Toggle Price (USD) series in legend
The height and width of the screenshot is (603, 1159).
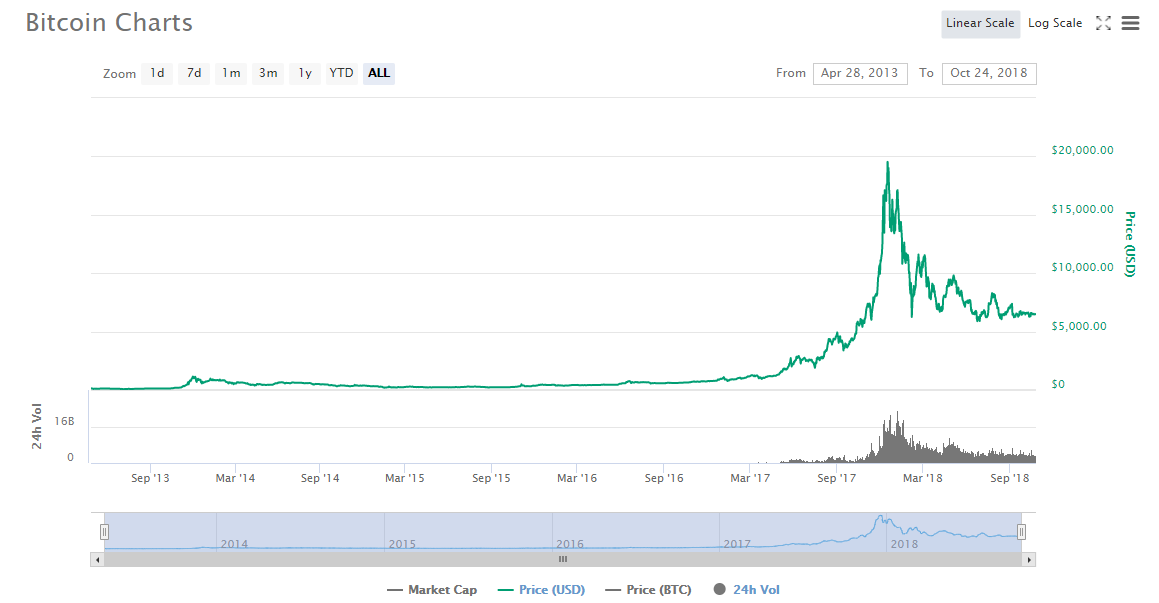(542, 590)
